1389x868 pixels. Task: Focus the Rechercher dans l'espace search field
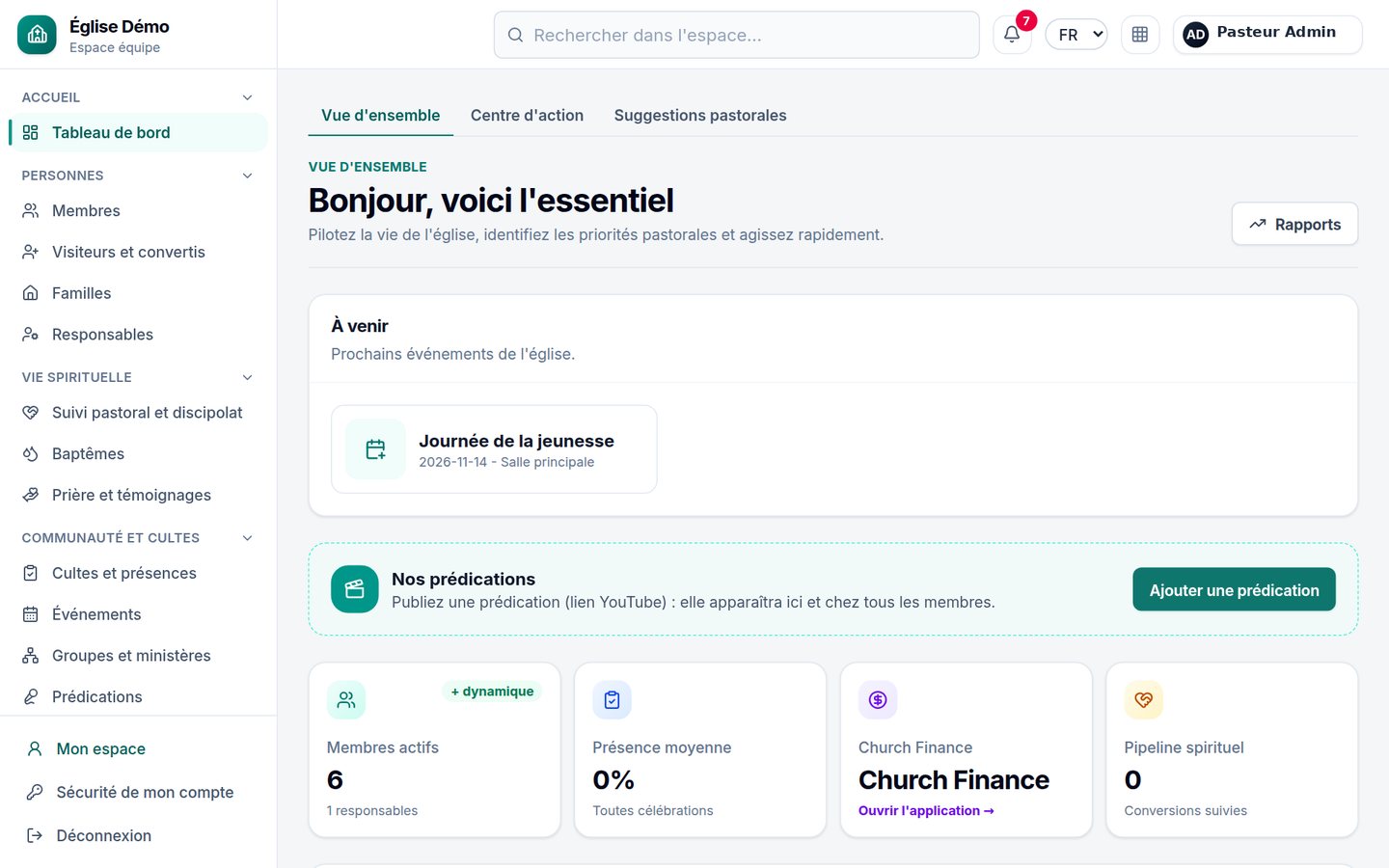[x=736, y=35]
